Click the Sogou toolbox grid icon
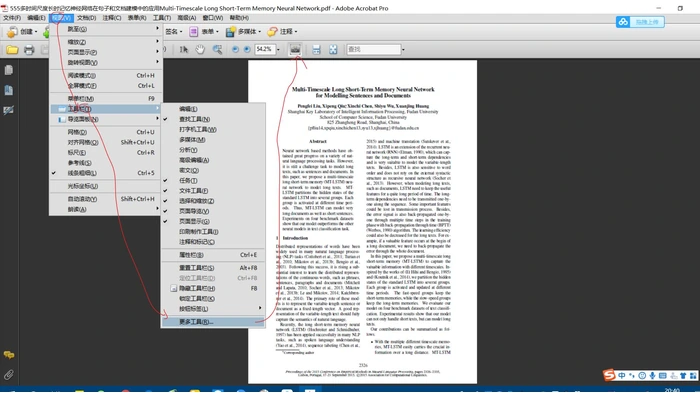This screenshot has height=395, width=700. click(x=693, y=376)
